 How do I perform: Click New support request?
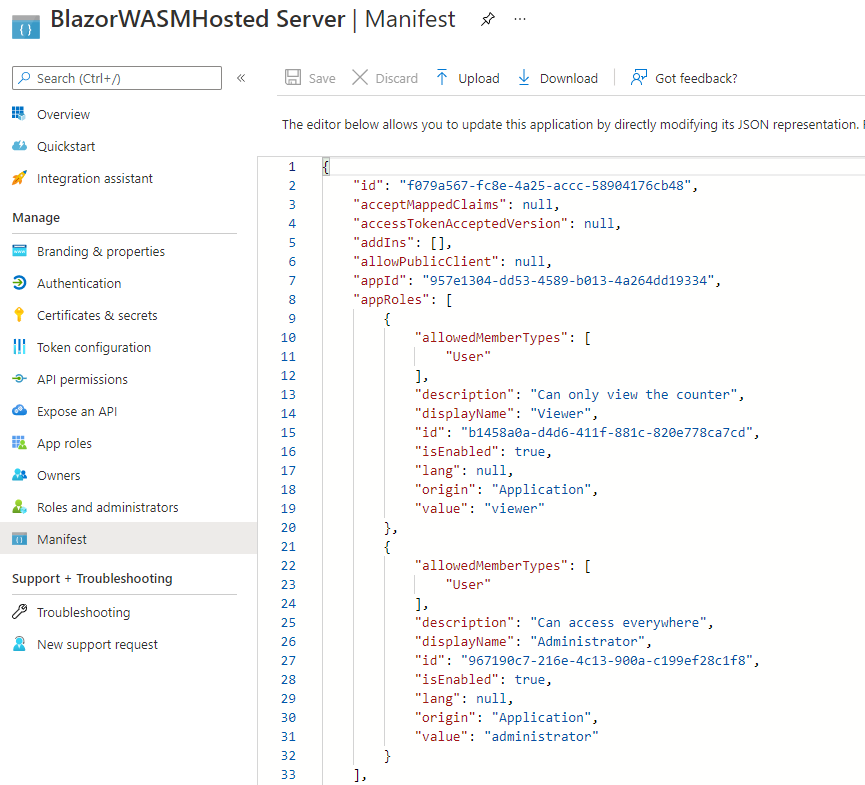click(97, 644)
